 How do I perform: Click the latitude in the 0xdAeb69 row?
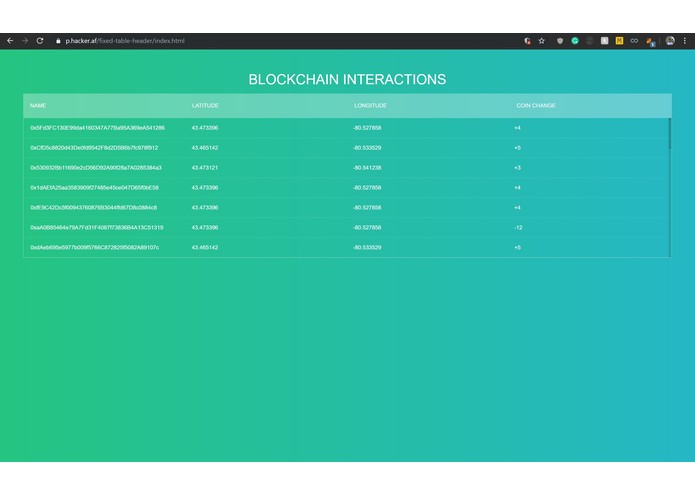pyautogui.click(x=205, y=247)
